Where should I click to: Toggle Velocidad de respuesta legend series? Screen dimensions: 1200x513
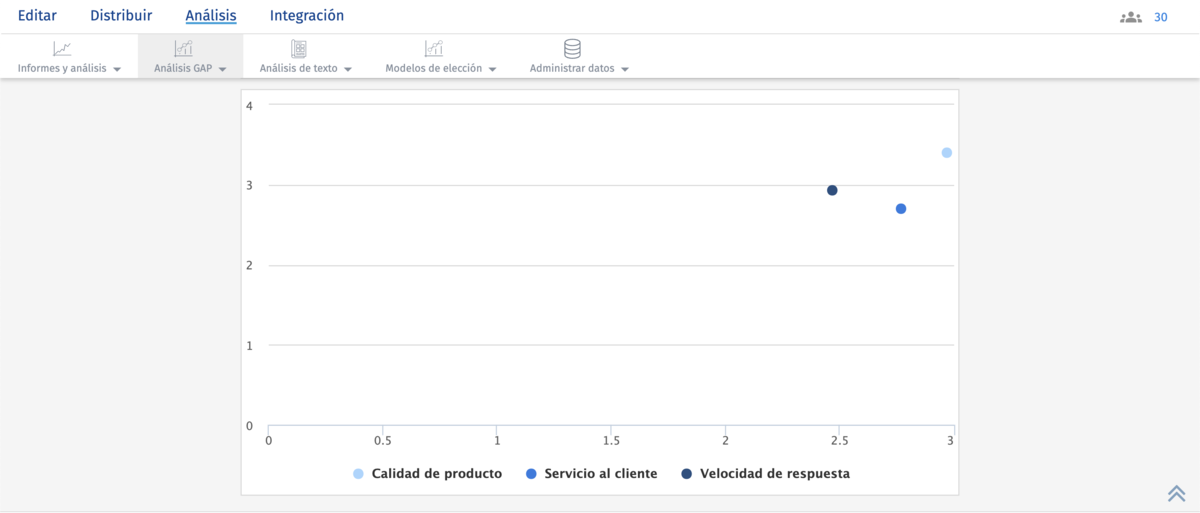pyautogui.click(x=765, y=474)
